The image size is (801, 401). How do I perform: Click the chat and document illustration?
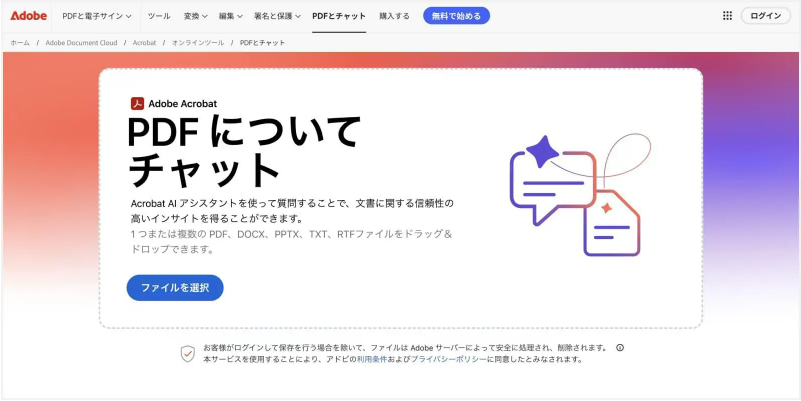[580, 195]
